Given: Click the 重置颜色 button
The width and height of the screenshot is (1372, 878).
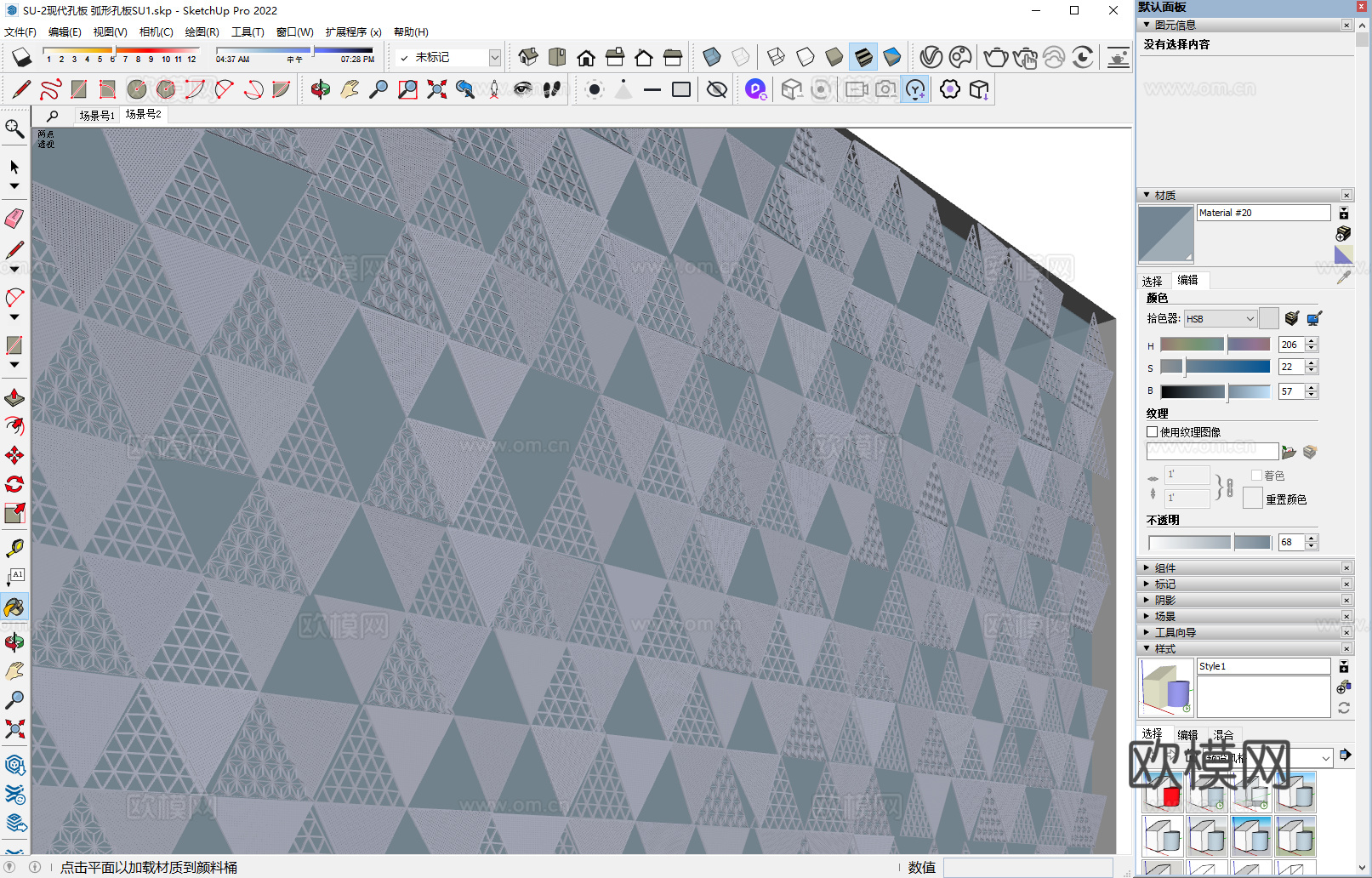Looking at the screenshot, I should pyautogui.click(x=1252, y=499).
